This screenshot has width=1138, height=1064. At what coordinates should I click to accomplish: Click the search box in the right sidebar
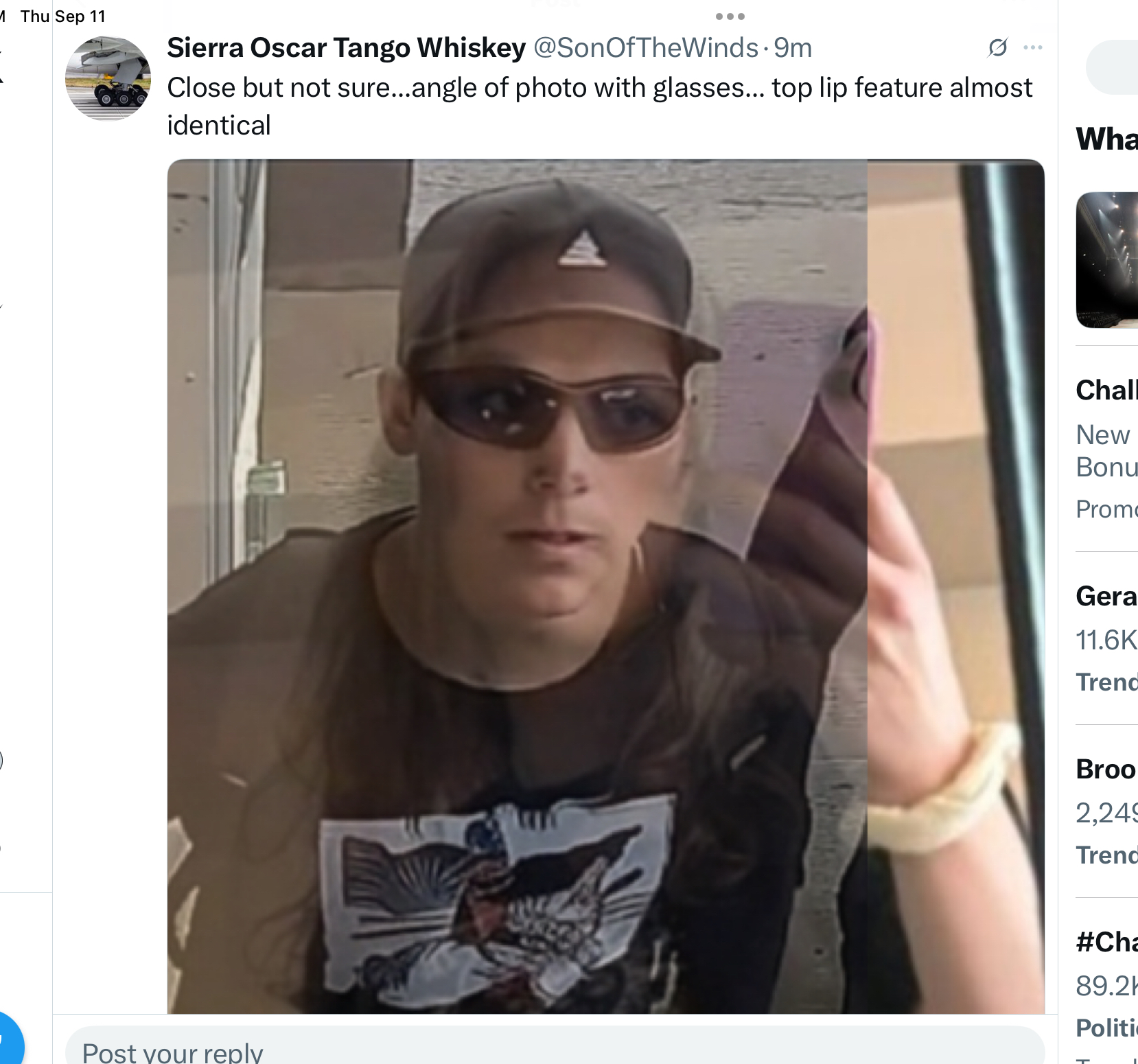(x=1112, y=67)
